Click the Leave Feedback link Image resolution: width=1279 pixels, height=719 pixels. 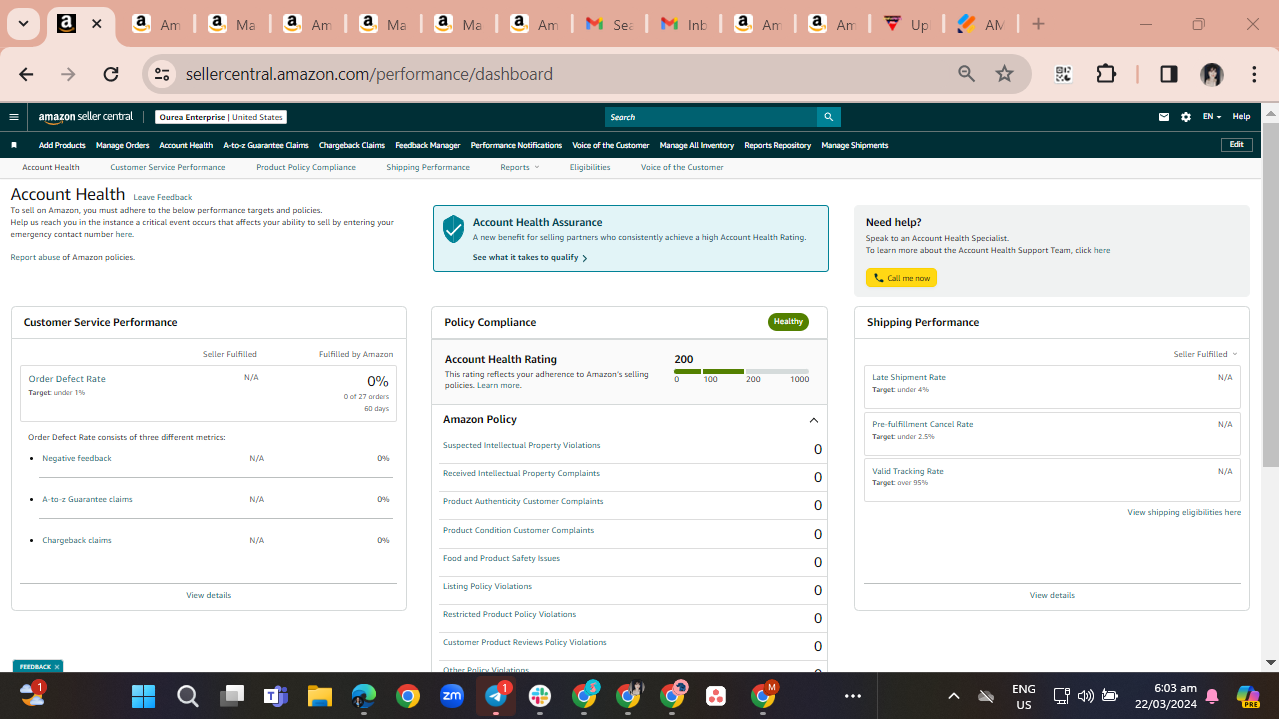click(163, 197)
